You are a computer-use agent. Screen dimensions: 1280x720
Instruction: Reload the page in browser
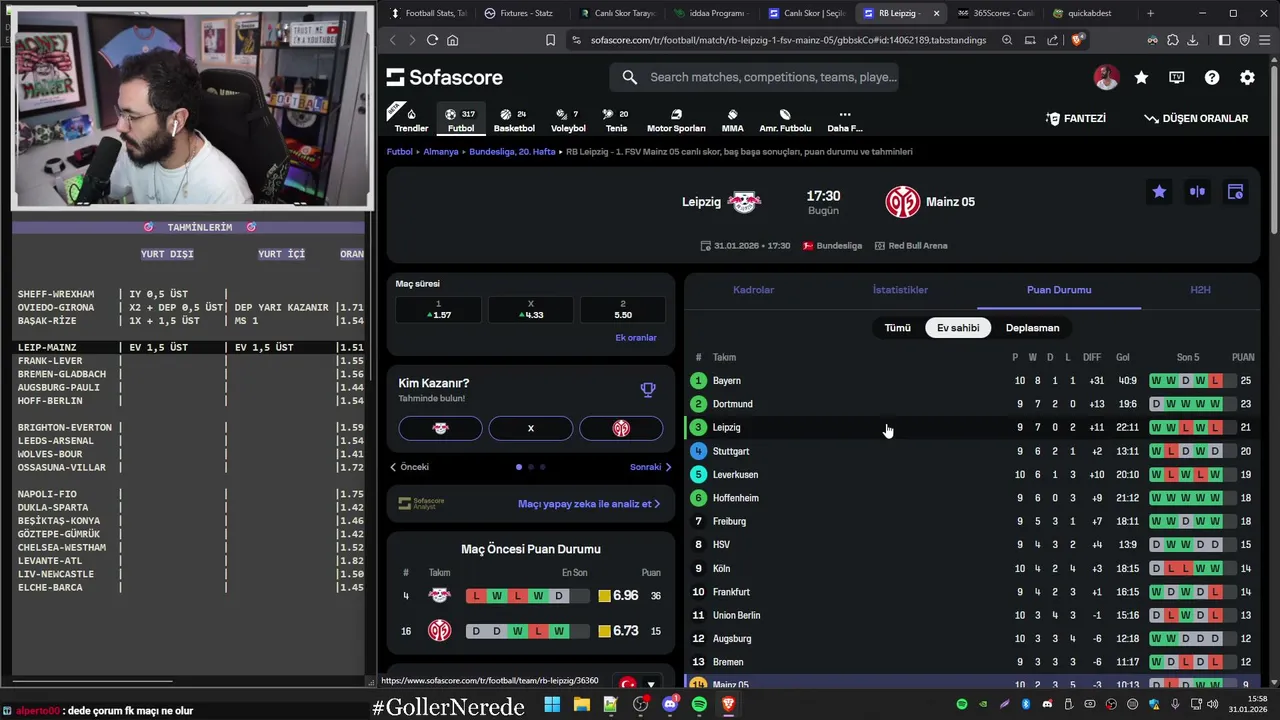[432, 40]
